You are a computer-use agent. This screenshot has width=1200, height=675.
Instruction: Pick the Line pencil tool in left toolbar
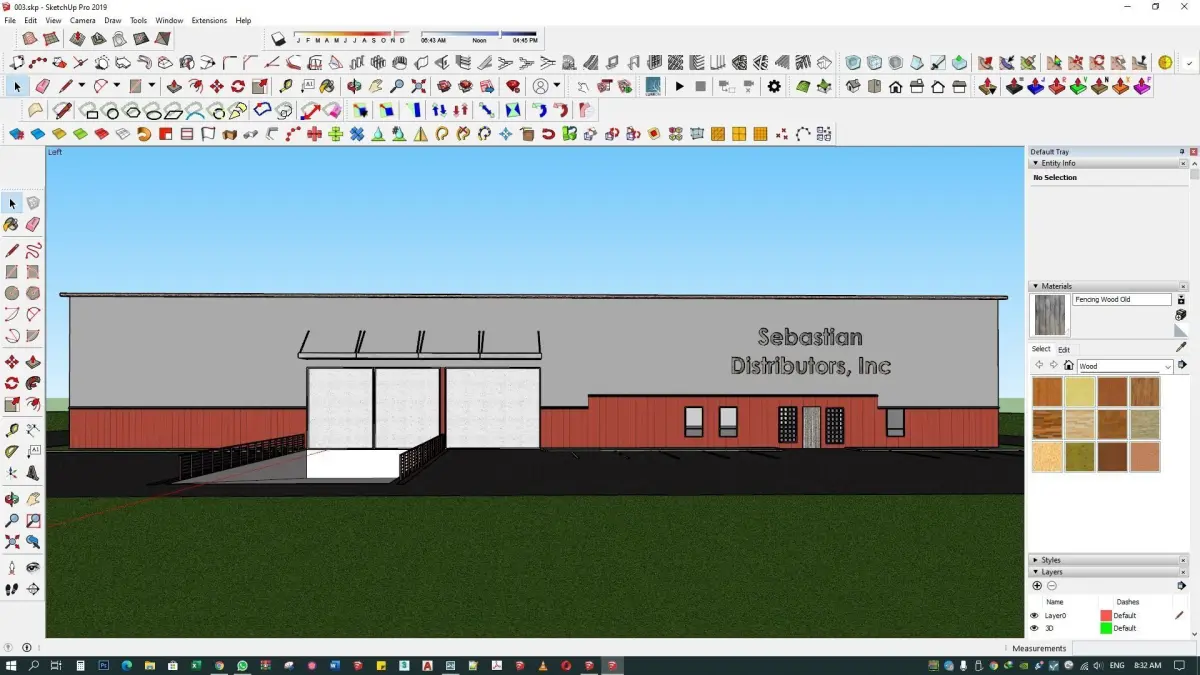[x=12, y=250]
